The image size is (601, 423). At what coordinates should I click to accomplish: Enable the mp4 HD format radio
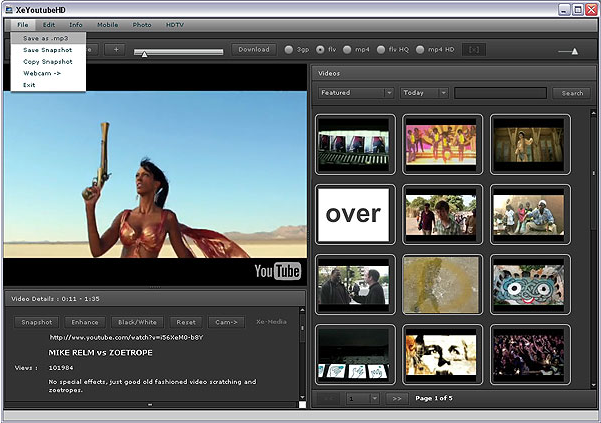[x=420, y=50]
